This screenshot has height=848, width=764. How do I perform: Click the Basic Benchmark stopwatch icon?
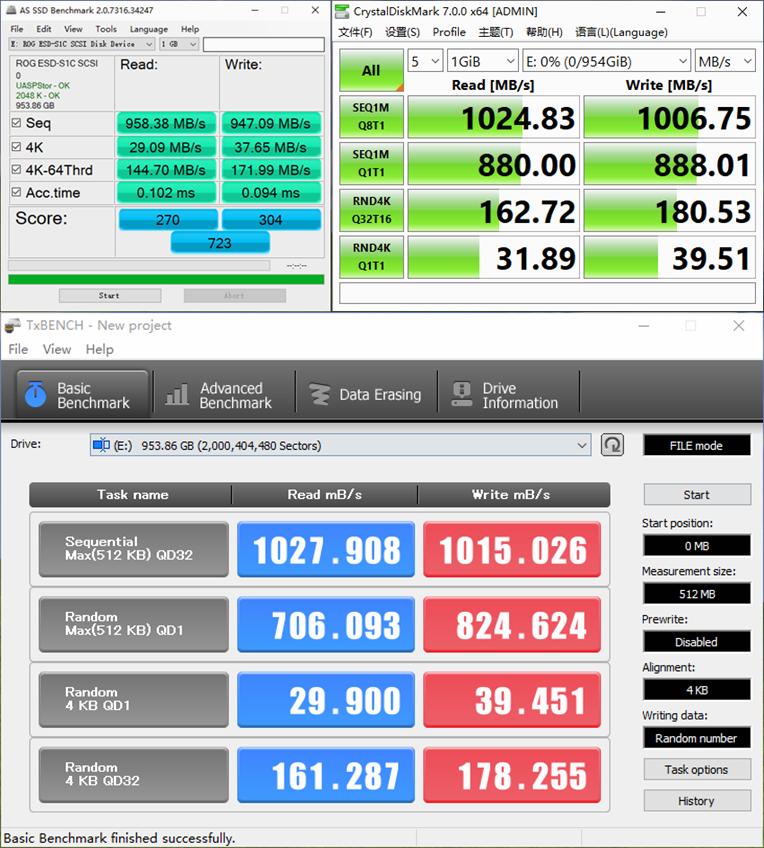[x=36, y=394]
